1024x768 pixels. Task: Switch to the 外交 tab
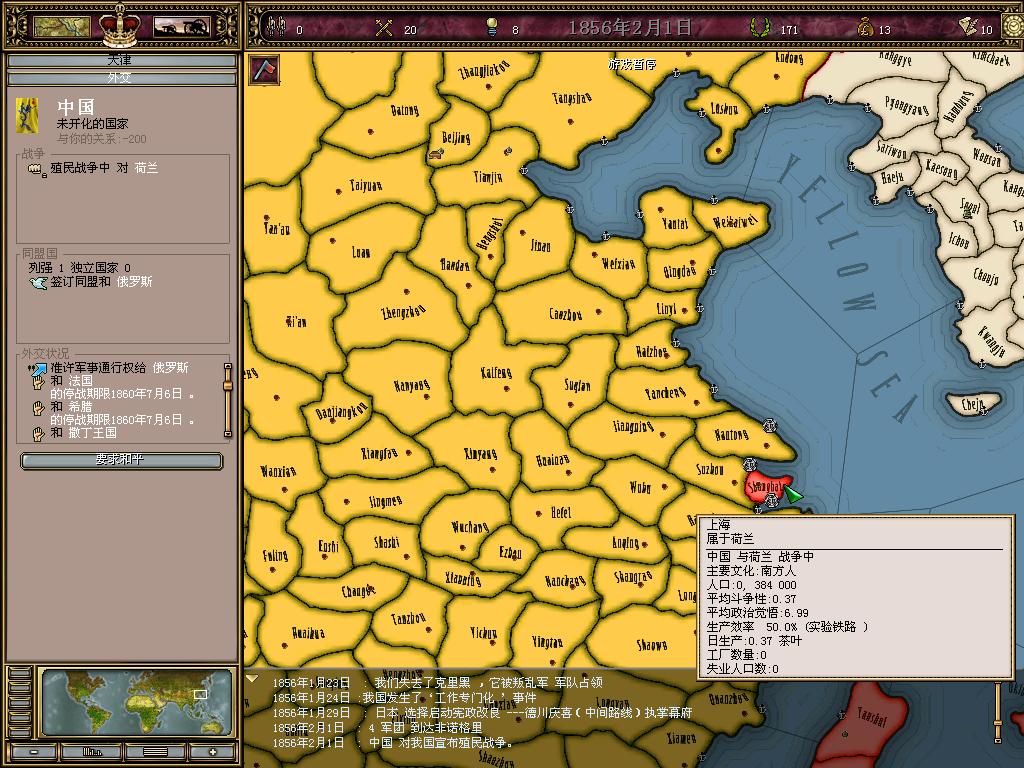tap(121, 78)
